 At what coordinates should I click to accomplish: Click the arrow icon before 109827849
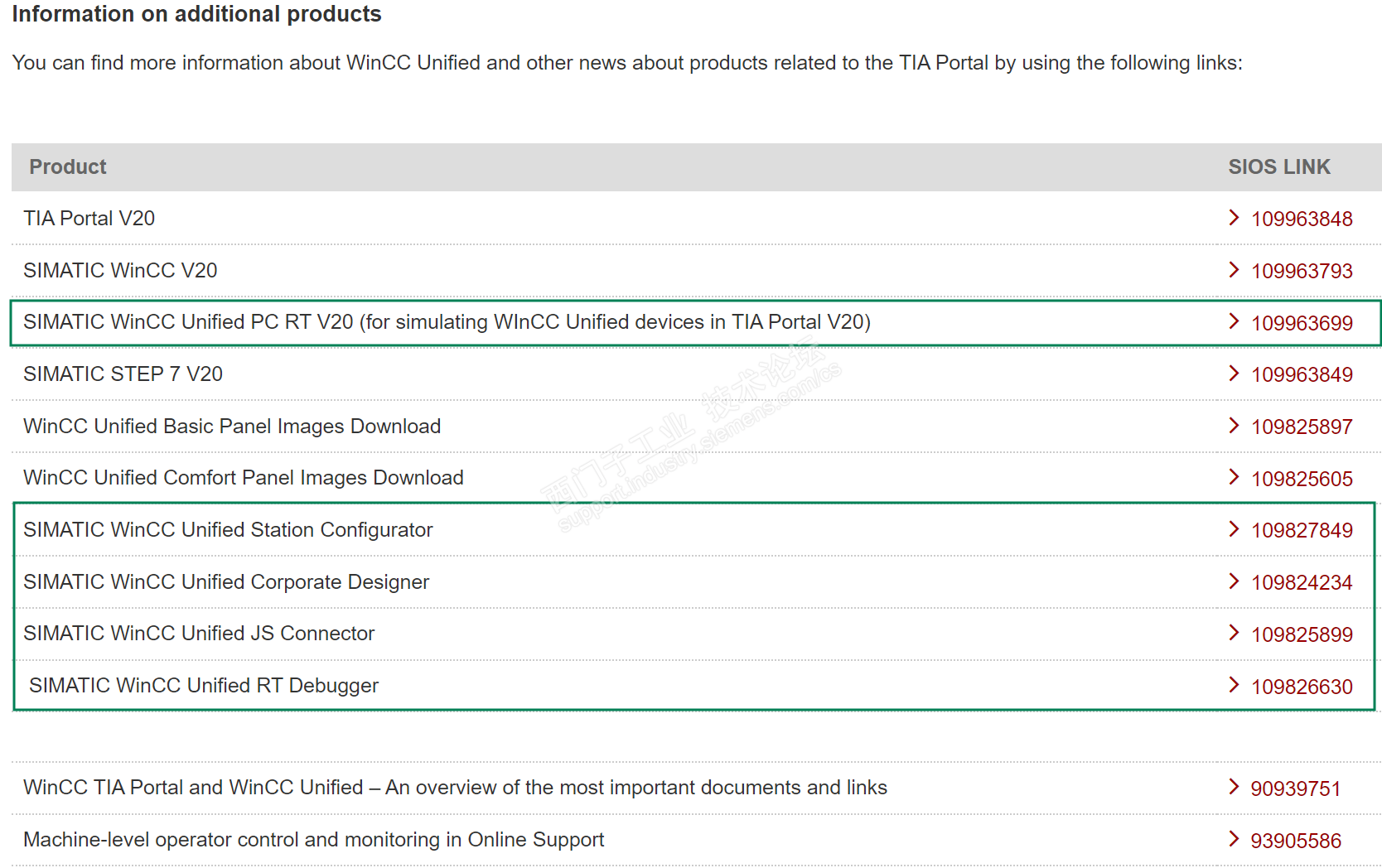[1234, 529]
